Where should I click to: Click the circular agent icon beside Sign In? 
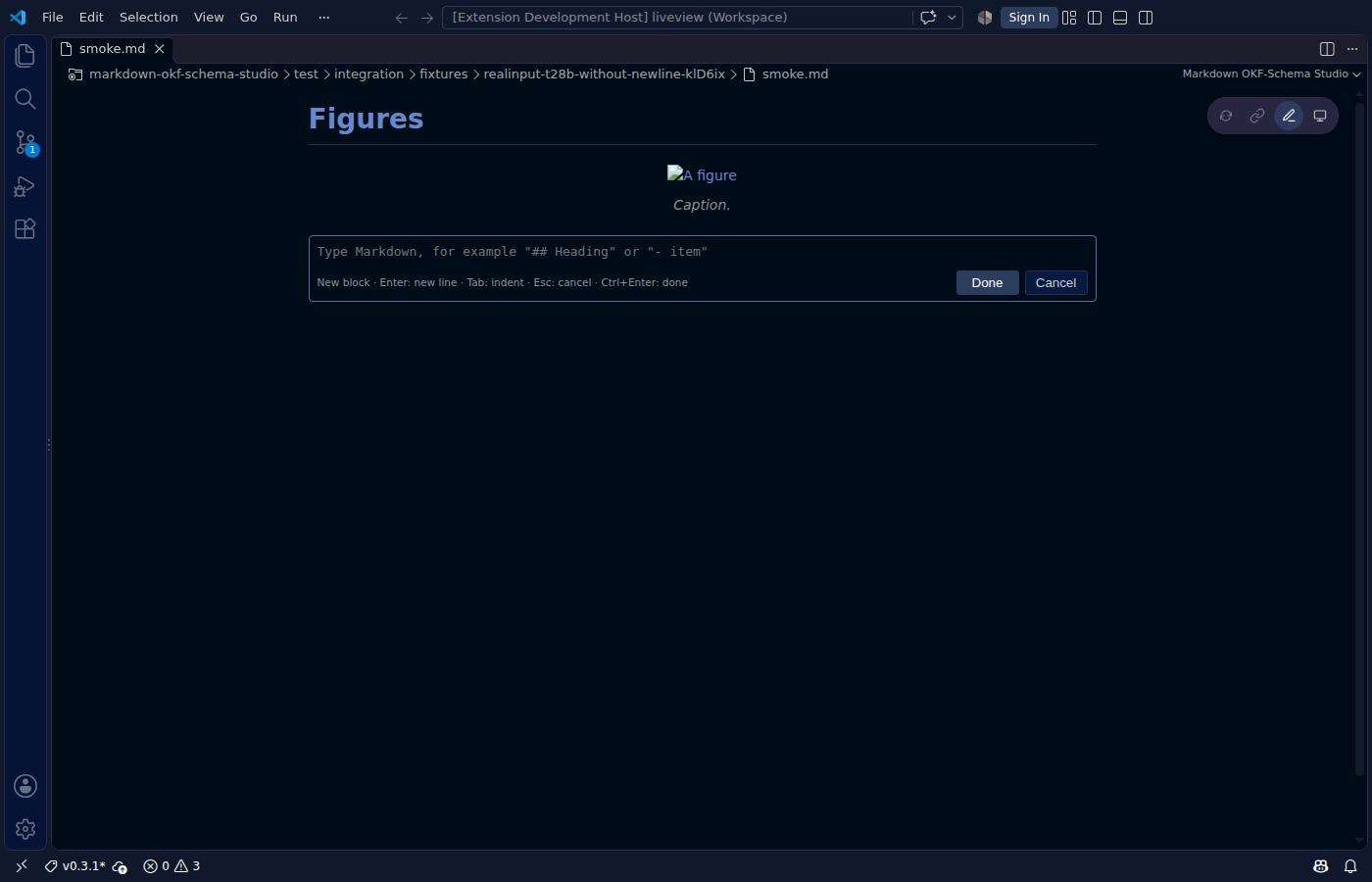click(985, 18)
